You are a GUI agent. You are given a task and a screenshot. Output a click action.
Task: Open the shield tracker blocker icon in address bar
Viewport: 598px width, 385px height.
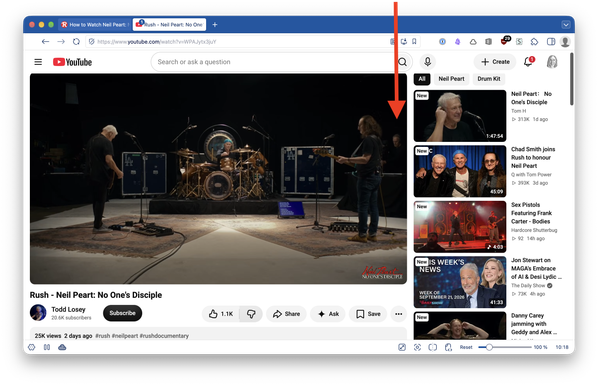click(92, 42)
